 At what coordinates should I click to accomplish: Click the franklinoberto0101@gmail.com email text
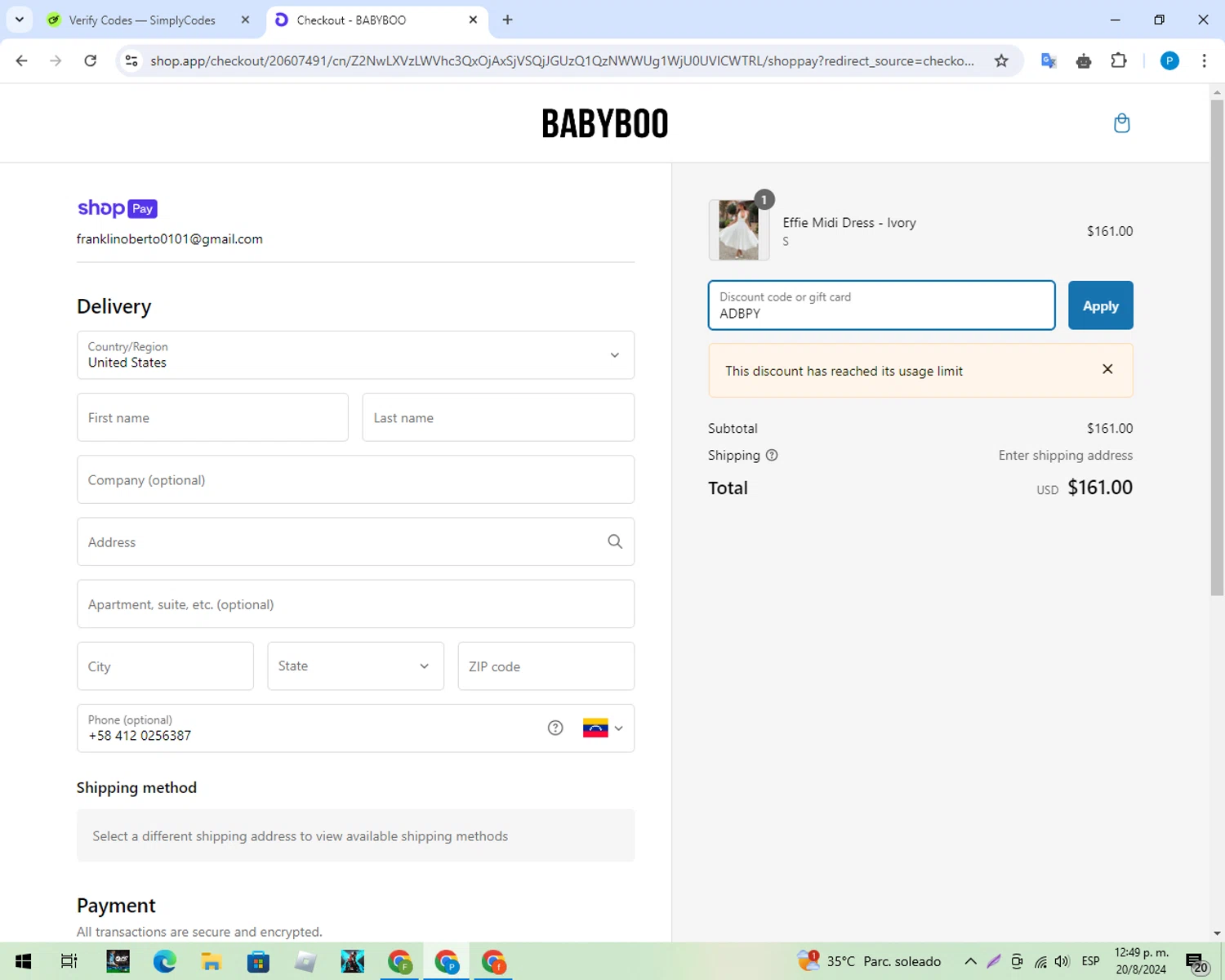pyautogui.click(x=170, y=239)
